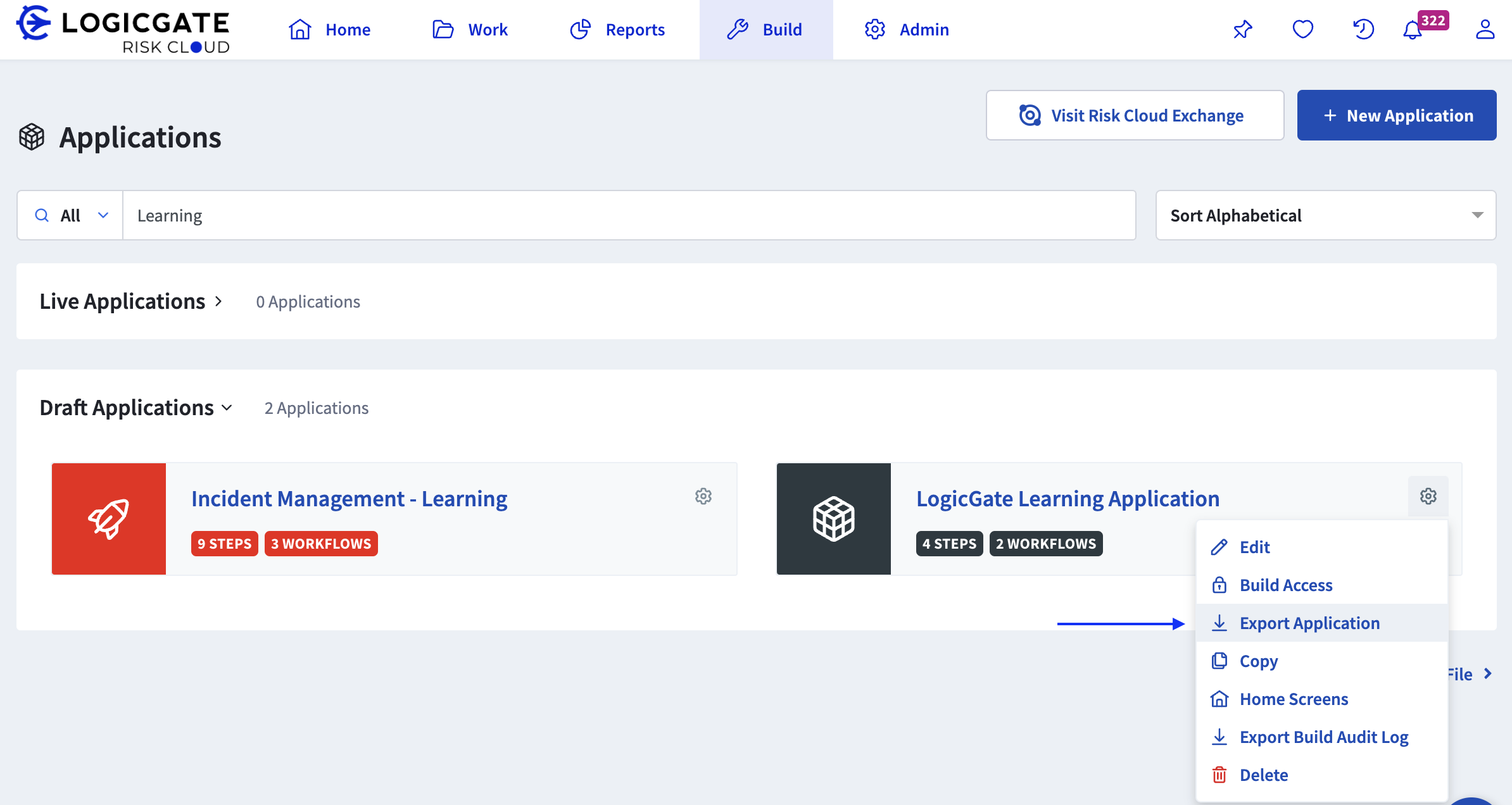Click Visit Risk Cloud Exchange button
Viewport: 1512px width, 805px height.
[1134, 116]
